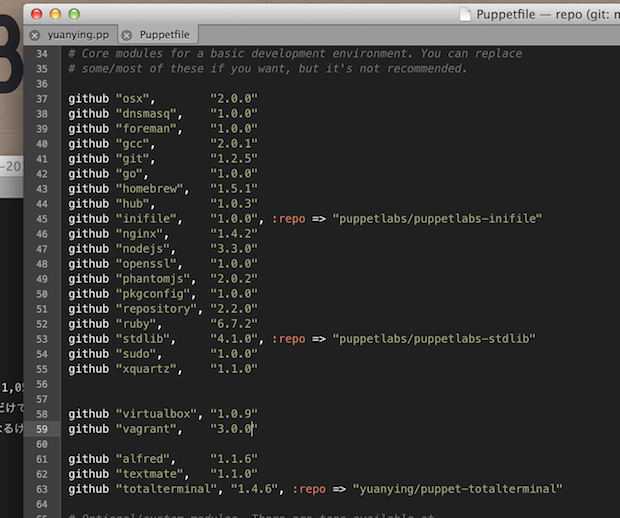Click the "textmate" module name
Viewport: 620px width, 518px height.
pos(150,475)
